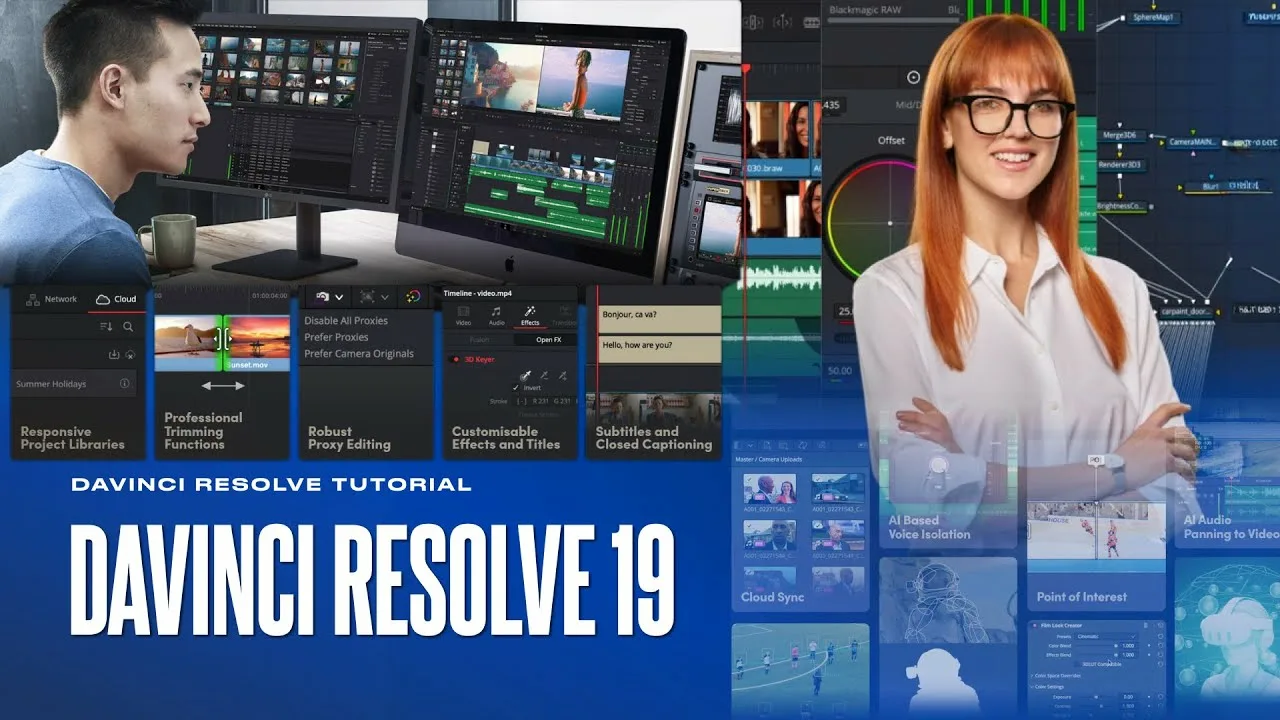Click the reset icon beside Color Blend

[1161, 646]
